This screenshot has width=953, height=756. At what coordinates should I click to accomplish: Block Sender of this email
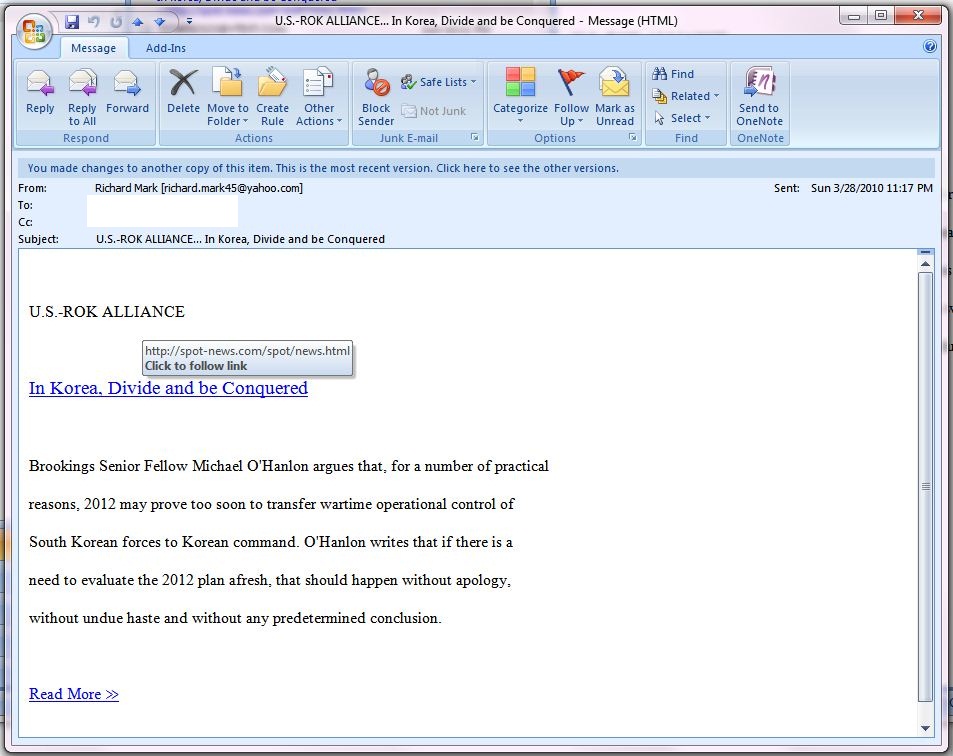pos(376,97)
